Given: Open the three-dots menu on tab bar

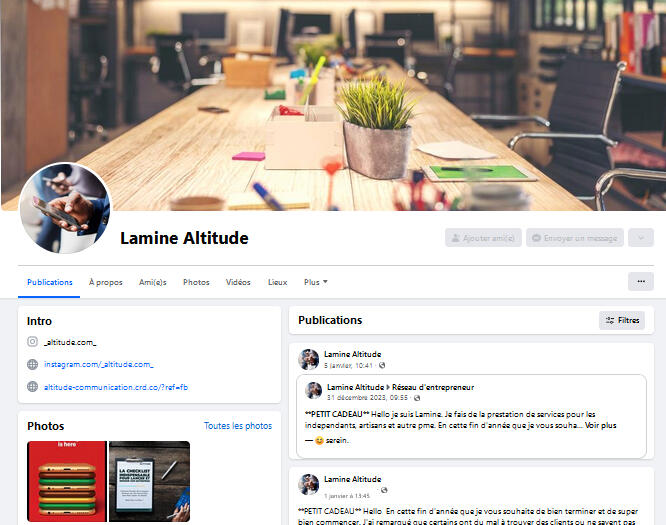Looking at the screenshot, I should click(x=641, y=282).
